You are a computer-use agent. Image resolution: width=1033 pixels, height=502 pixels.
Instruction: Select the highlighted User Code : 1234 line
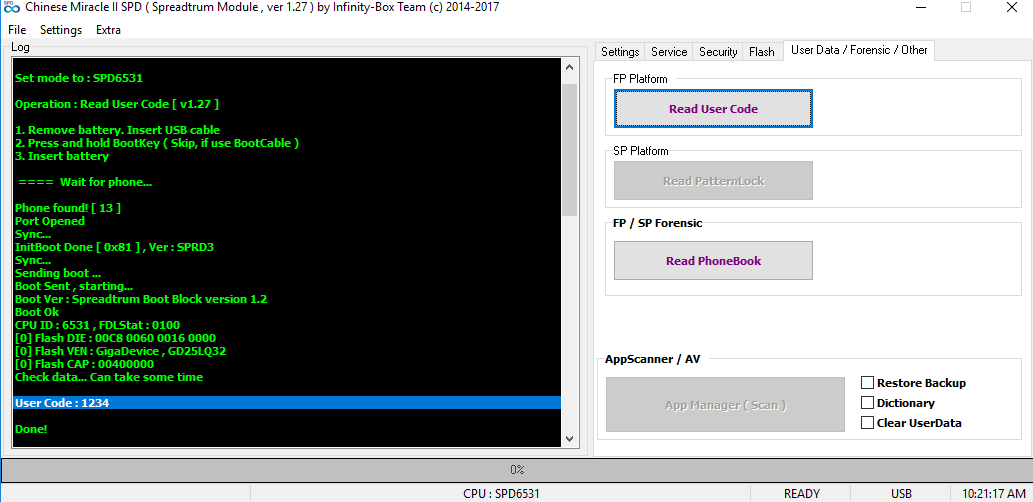[287, 403]
